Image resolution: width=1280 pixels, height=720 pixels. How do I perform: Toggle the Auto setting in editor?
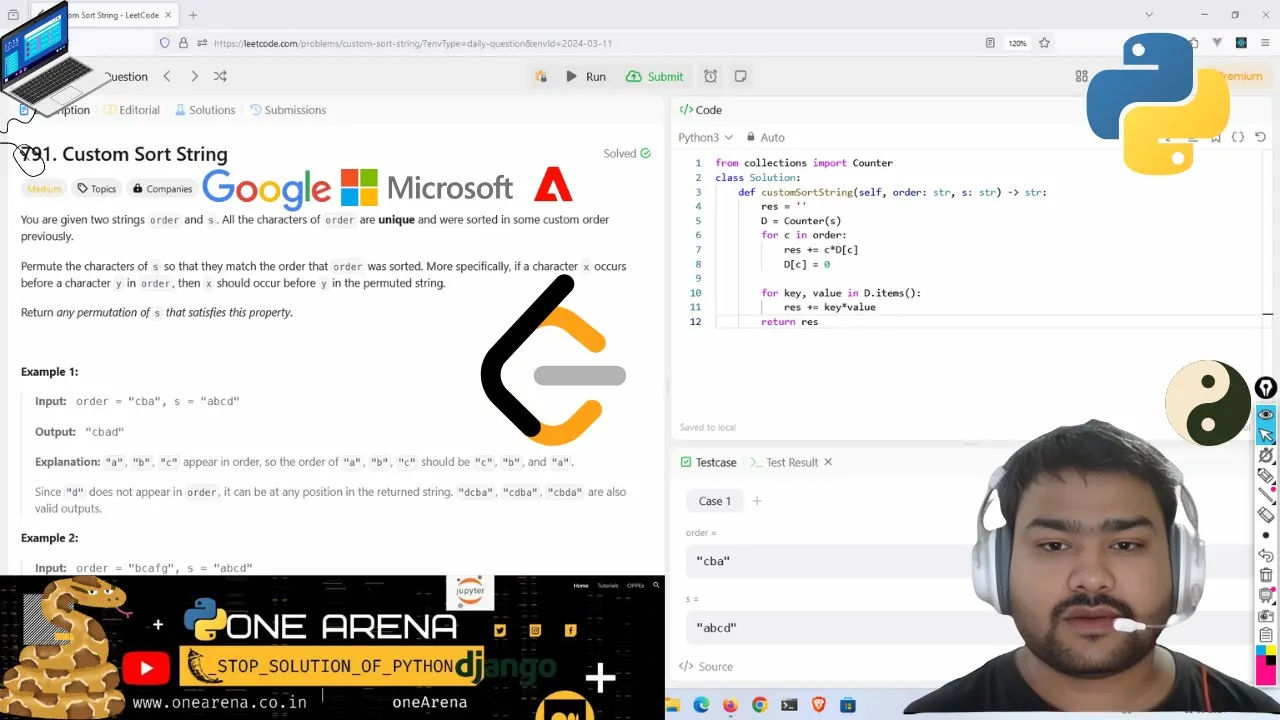tap(765, 137)
